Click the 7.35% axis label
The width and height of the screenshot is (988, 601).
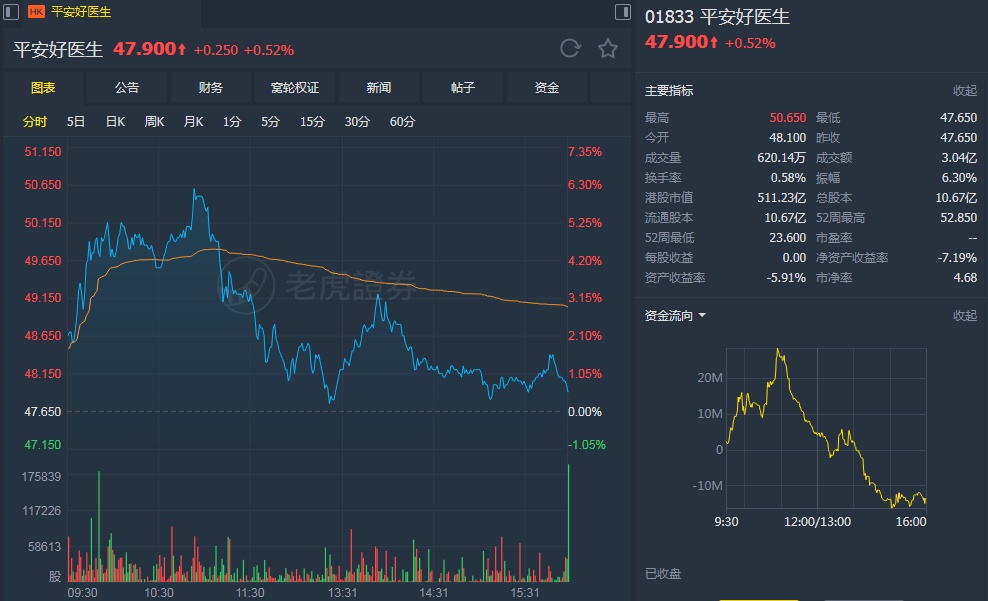pyautogui.click(x=585, y=152)
